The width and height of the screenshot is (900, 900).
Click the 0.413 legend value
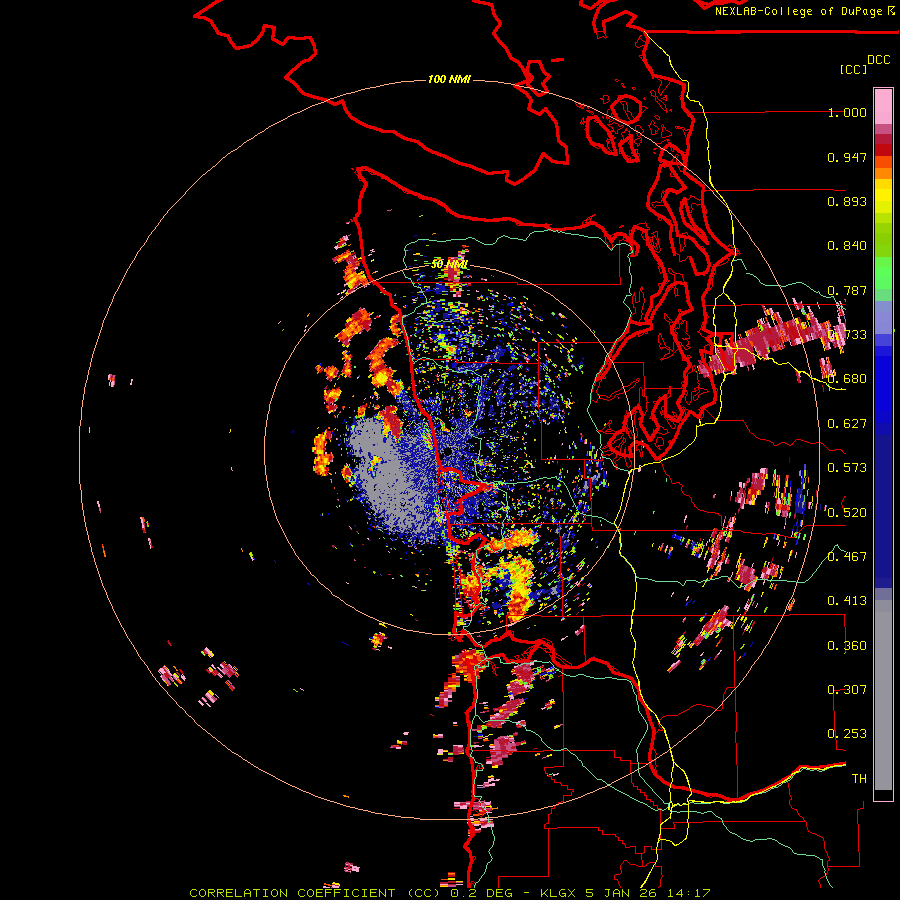pos(847,601)
